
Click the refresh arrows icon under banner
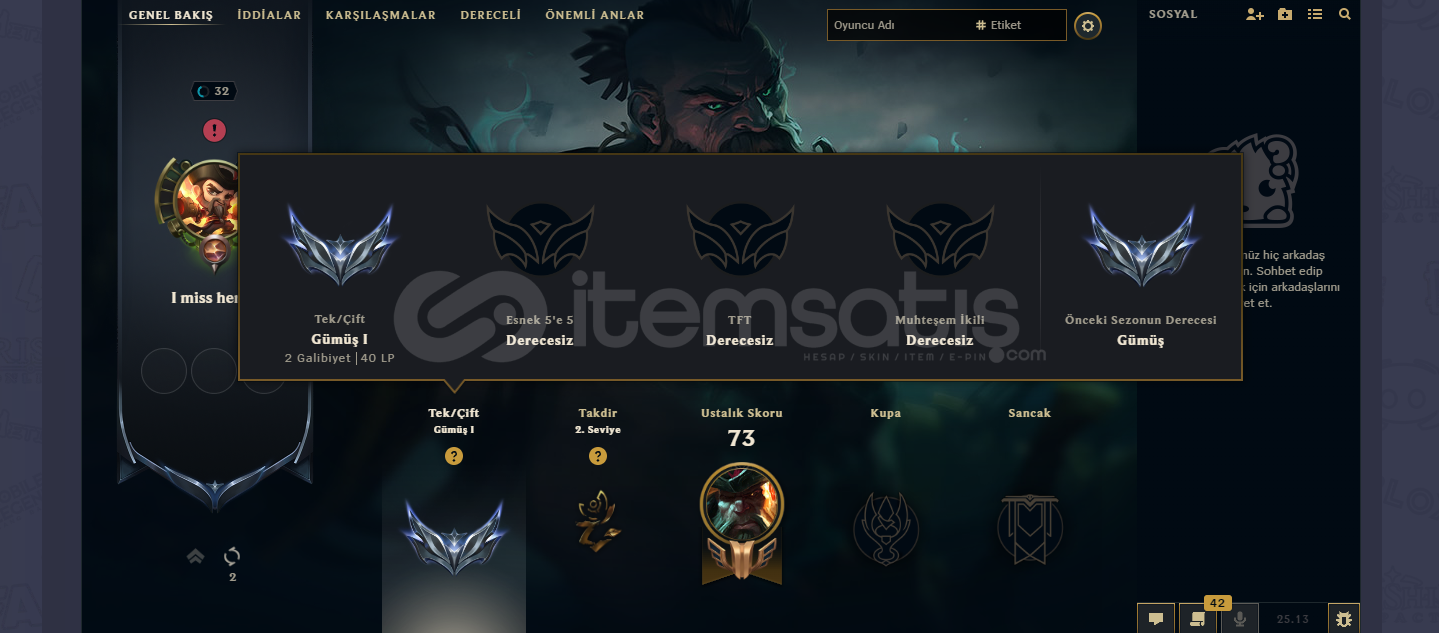point(232,556)
